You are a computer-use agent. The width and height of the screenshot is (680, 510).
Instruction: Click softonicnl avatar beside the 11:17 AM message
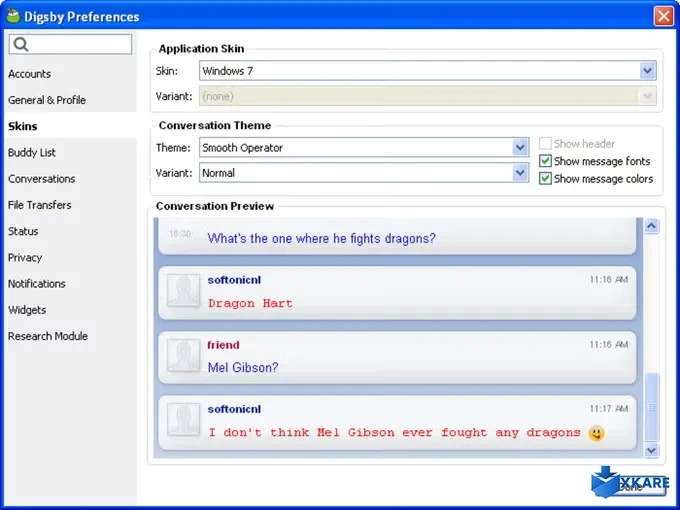coord(183,419)
